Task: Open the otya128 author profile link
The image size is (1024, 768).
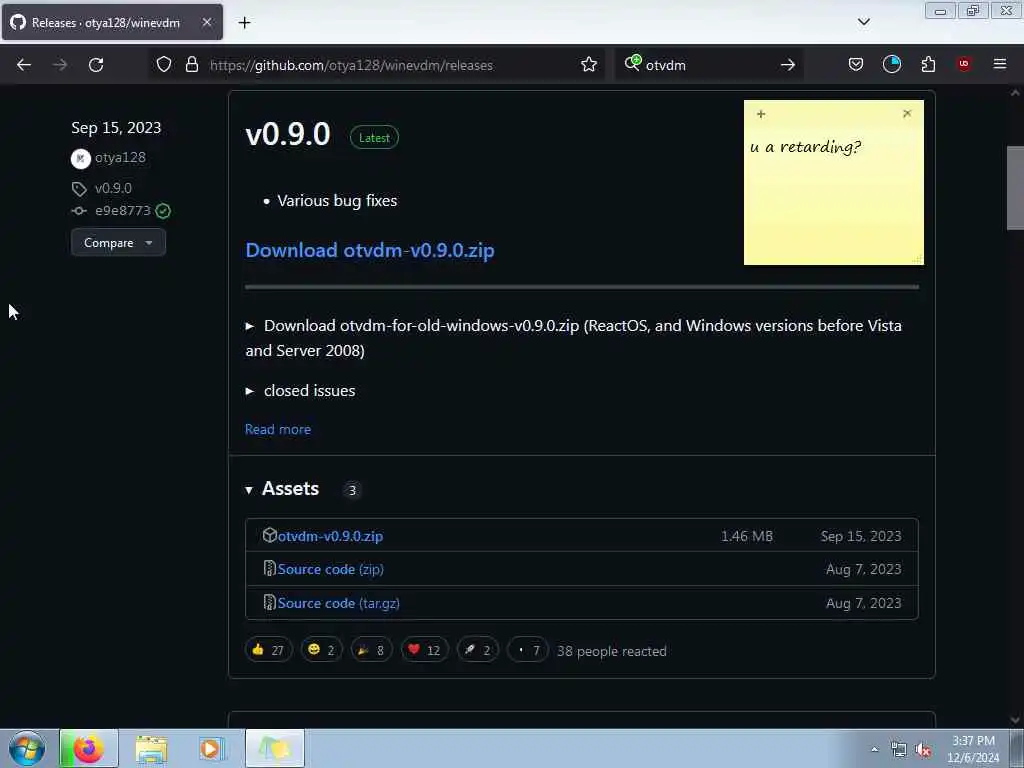Action: (x=120, y=157)
